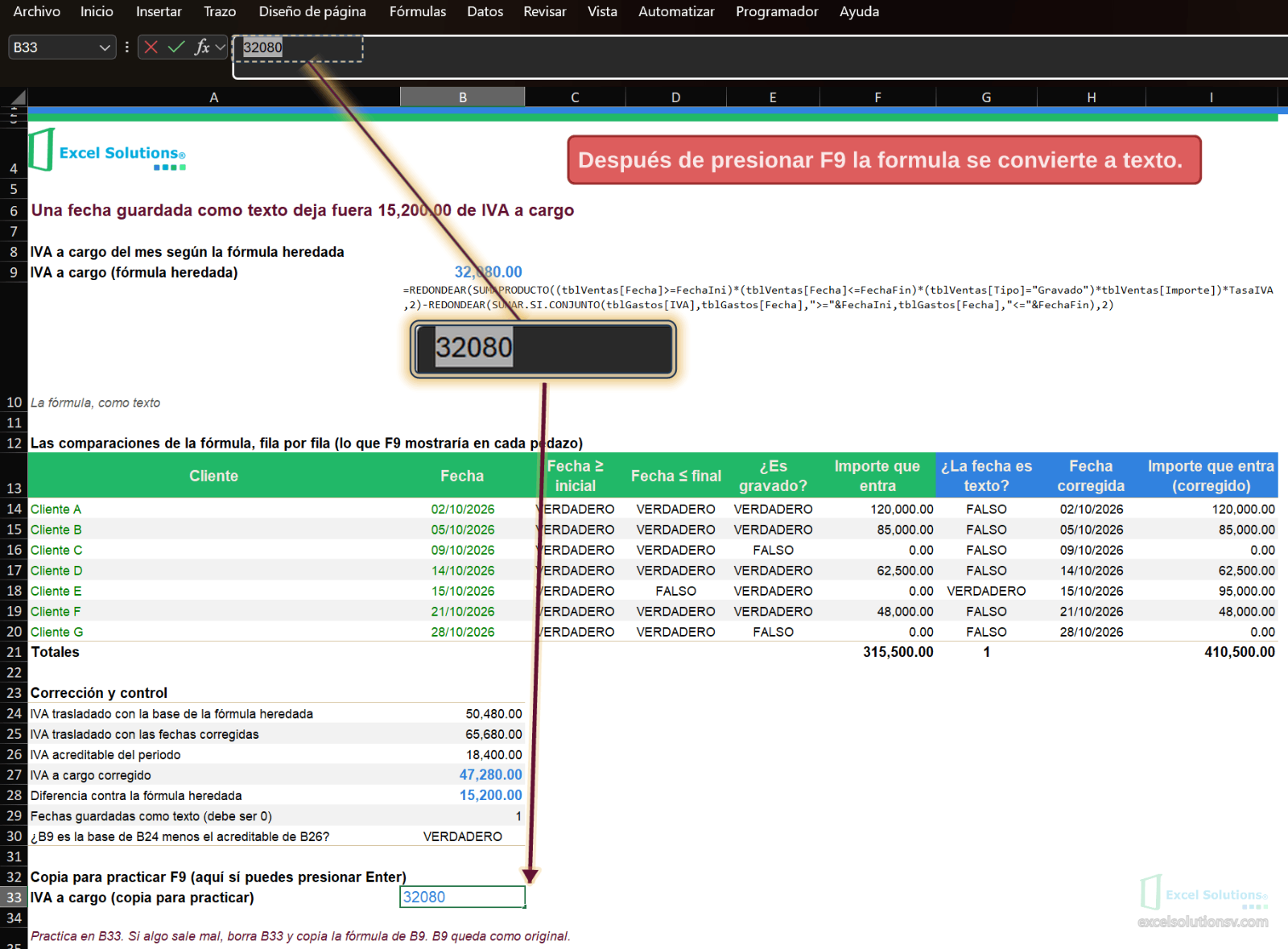Open the Programador tab

(777, 11)
